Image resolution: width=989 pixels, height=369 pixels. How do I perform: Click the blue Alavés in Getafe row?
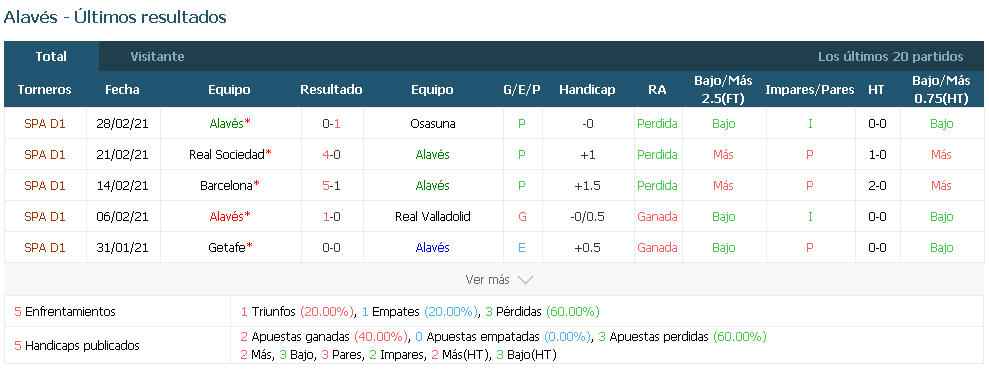(432, 248)
